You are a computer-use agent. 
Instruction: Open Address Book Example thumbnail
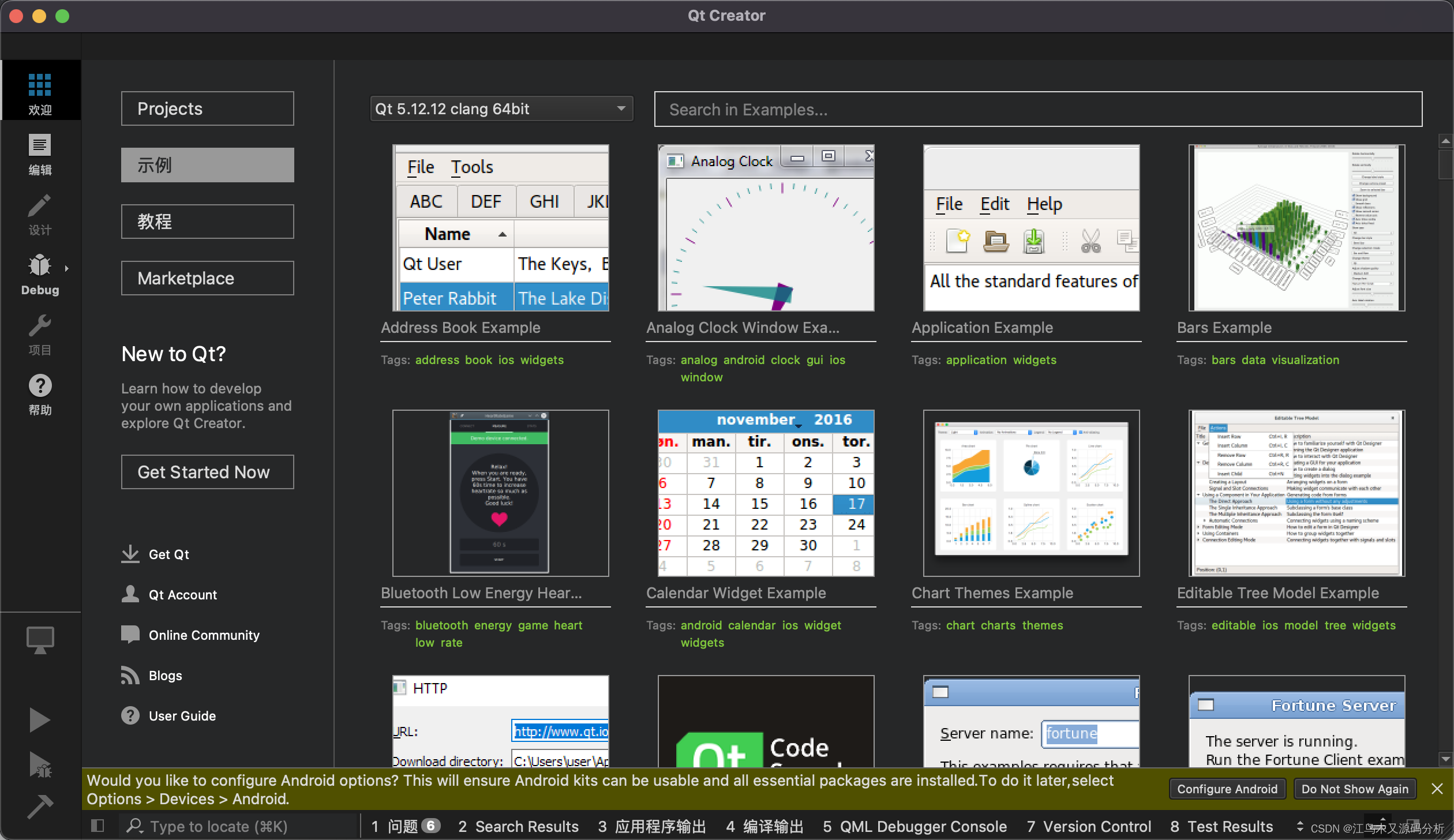click(501, 228)
